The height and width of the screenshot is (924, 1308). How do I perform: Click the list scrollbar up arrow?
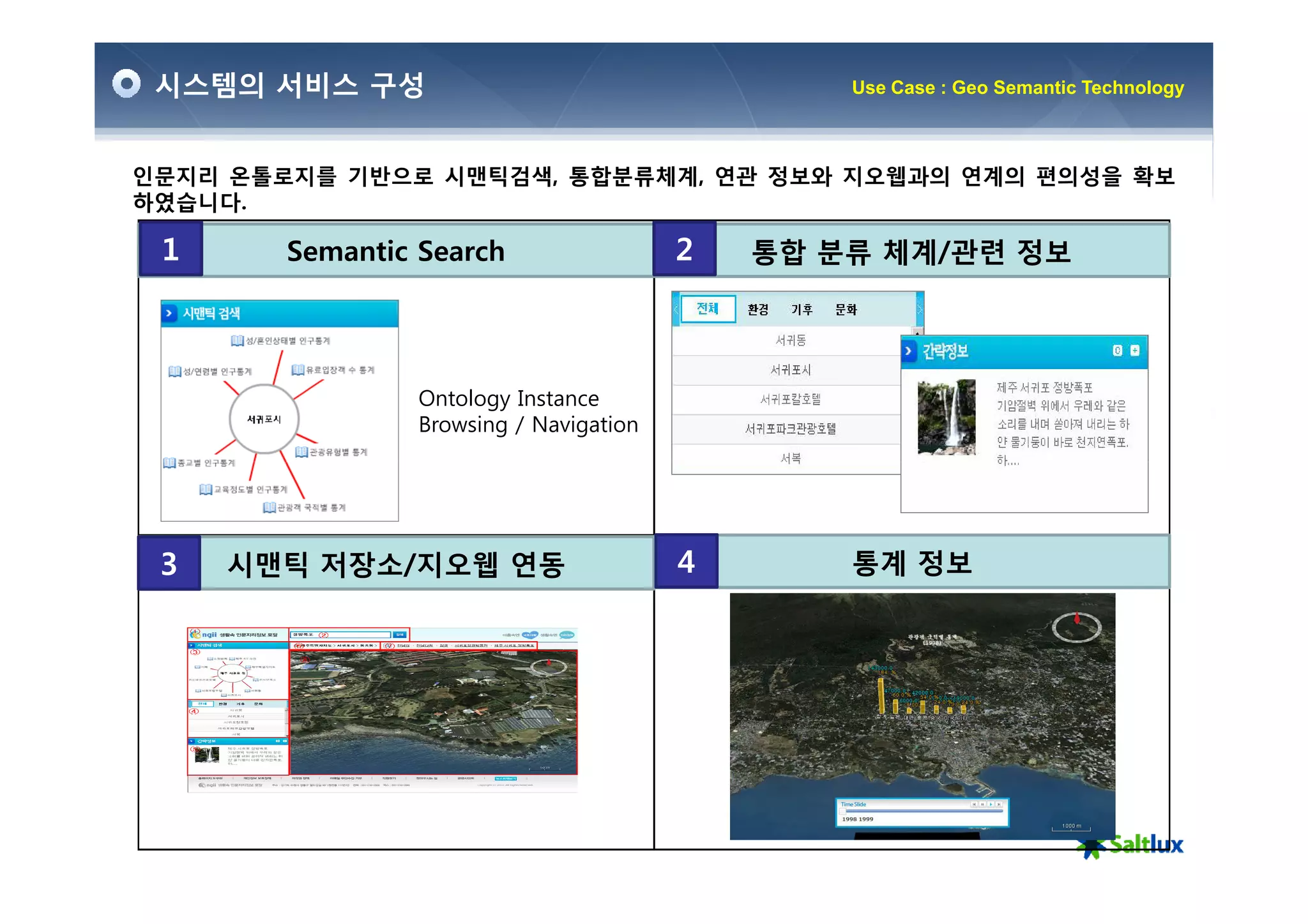[x=918, y=332]
